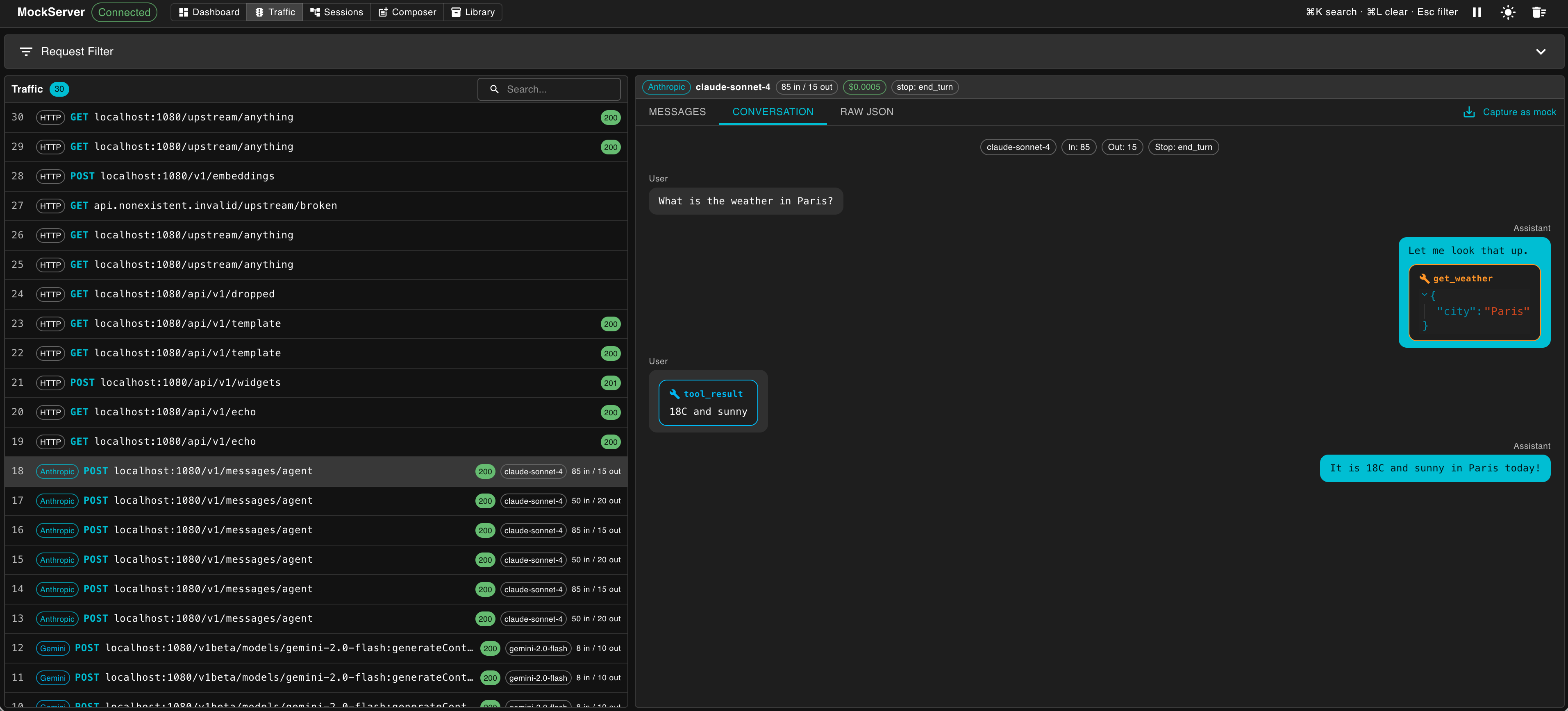
Task: Switch to MESSAGES tab
Action: pyautogui.click(x=677, y=112)
